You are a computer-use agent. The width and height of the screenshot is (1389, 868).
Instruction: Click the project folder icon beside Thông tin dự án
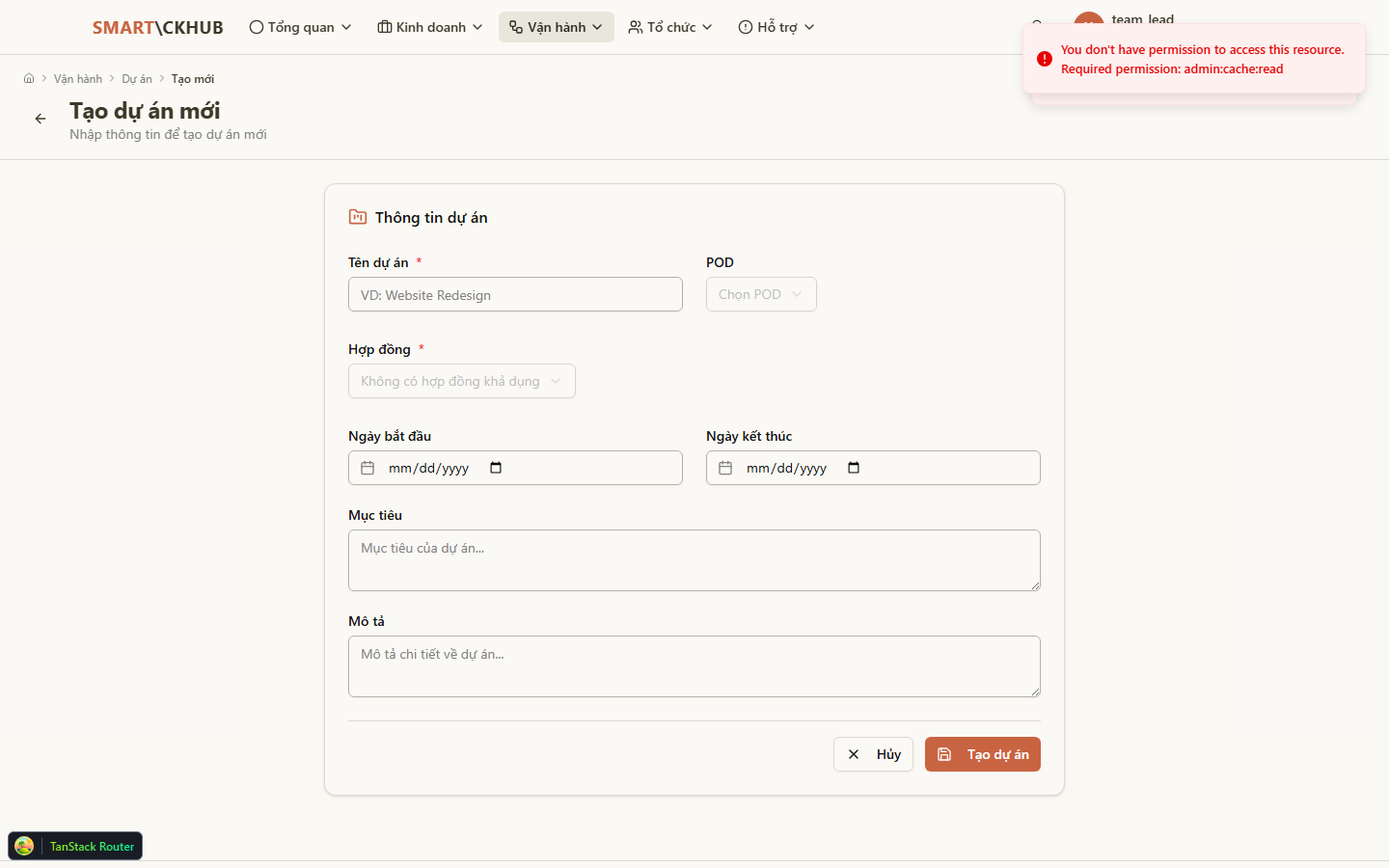coord(358,217)
